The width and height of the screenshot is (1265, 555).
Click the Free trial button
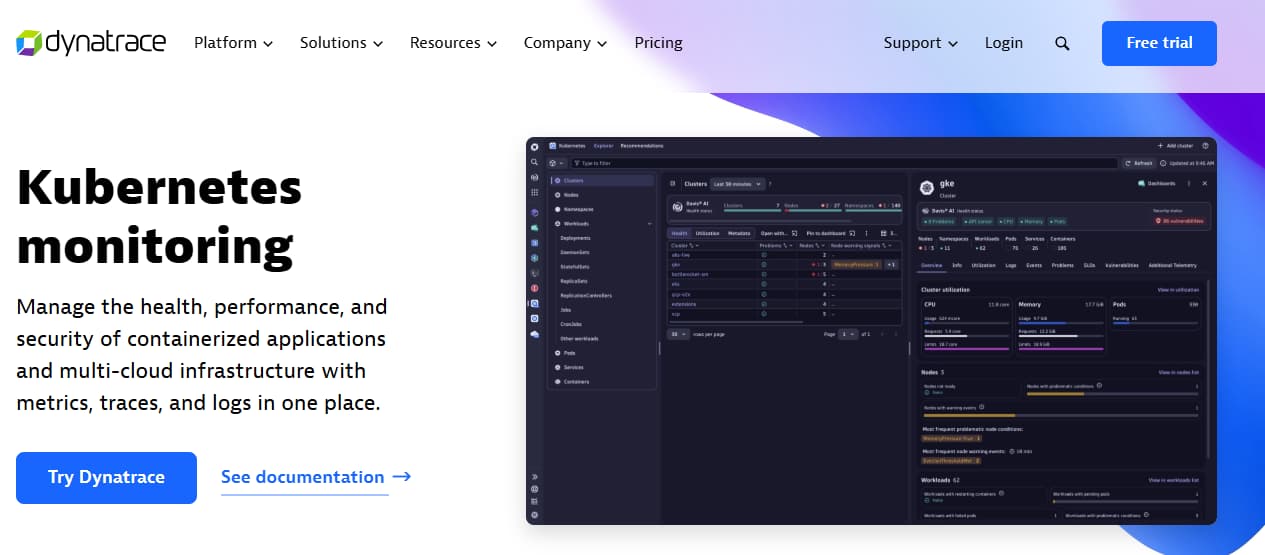pyautogui.click(x=1159, y=43)
